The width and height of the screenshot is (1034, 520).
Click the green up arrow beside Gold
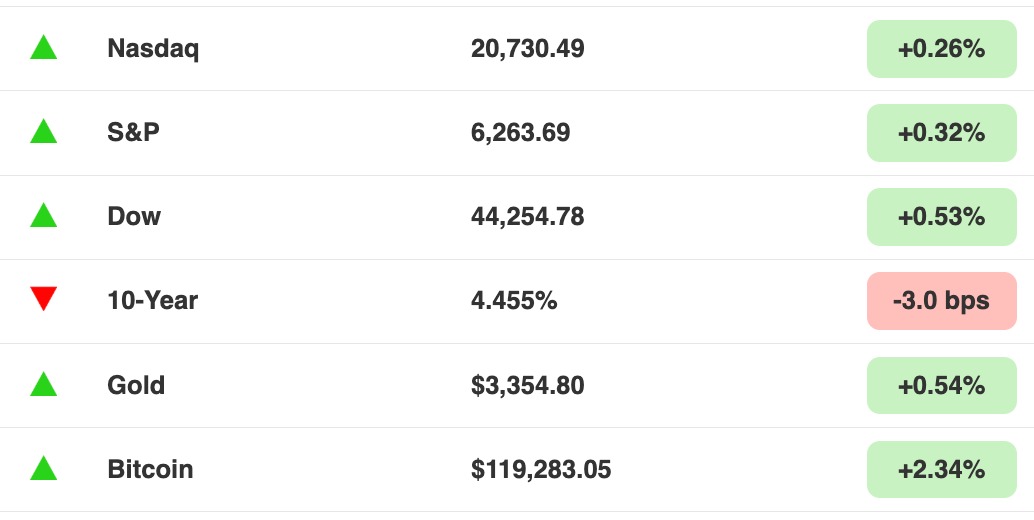[x=44, y=384]
